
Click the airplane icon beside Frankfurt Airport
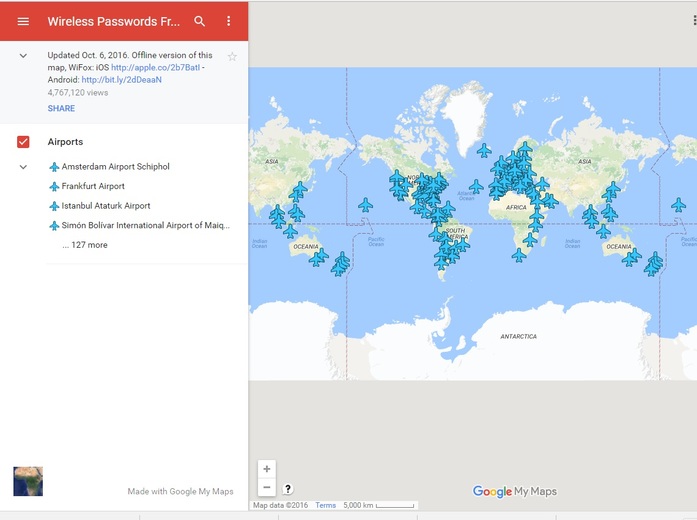click(54, 187)
